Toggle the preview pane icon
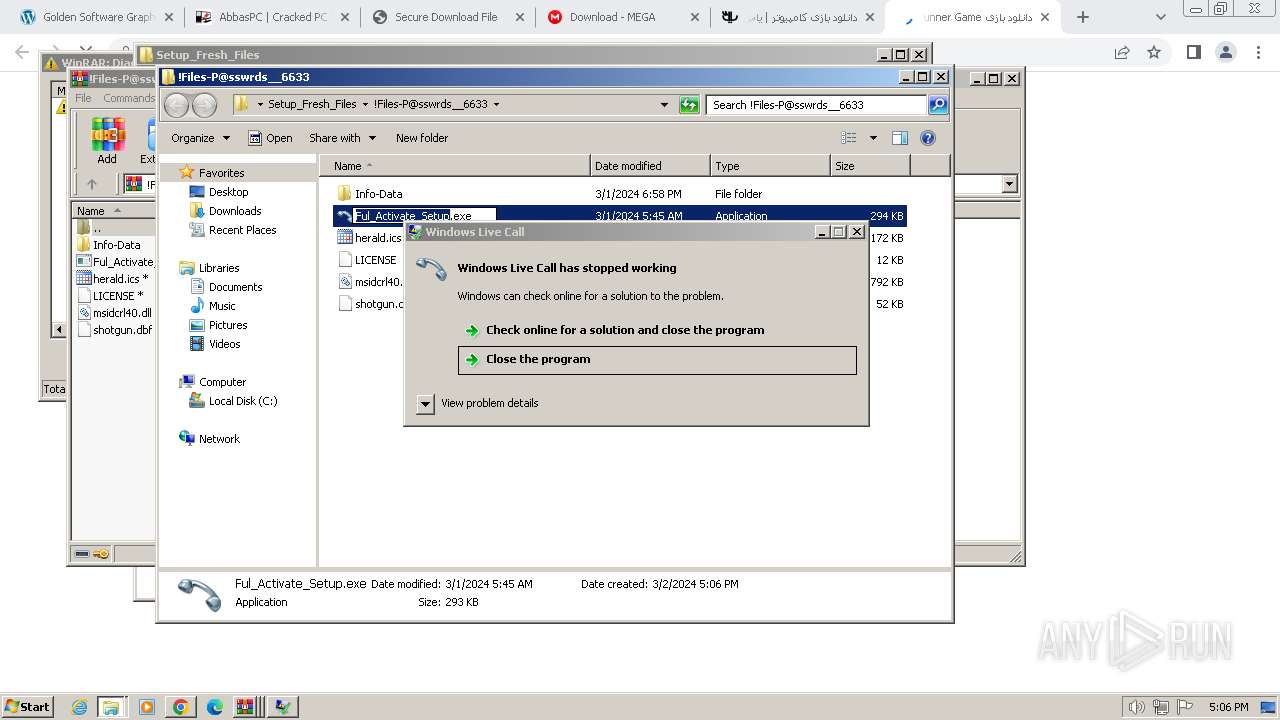Screen dimensions: 1280x720 (x=900, y=138)
